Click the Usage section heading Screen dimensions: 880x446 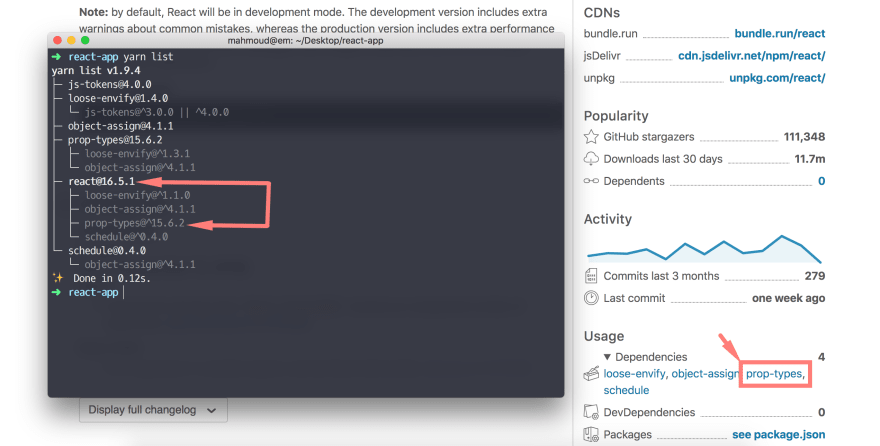pos(604,336)
